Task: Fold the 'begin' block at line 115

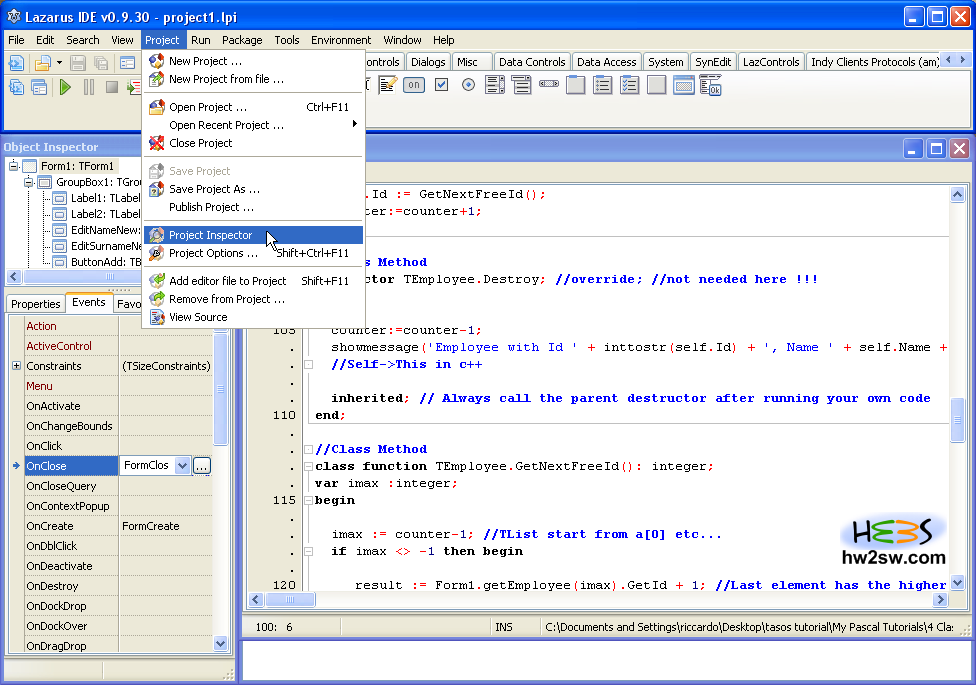Action: click(308, 500)
